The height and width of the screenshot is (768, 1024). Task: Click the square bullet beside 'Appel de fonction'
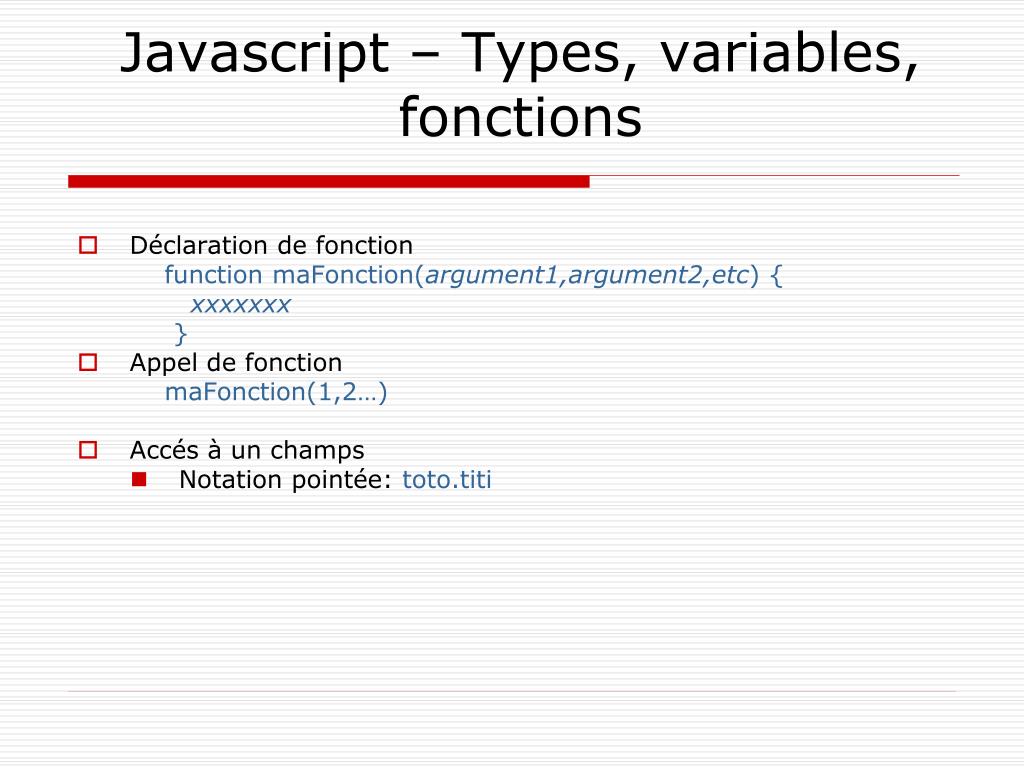pos(88,362)
